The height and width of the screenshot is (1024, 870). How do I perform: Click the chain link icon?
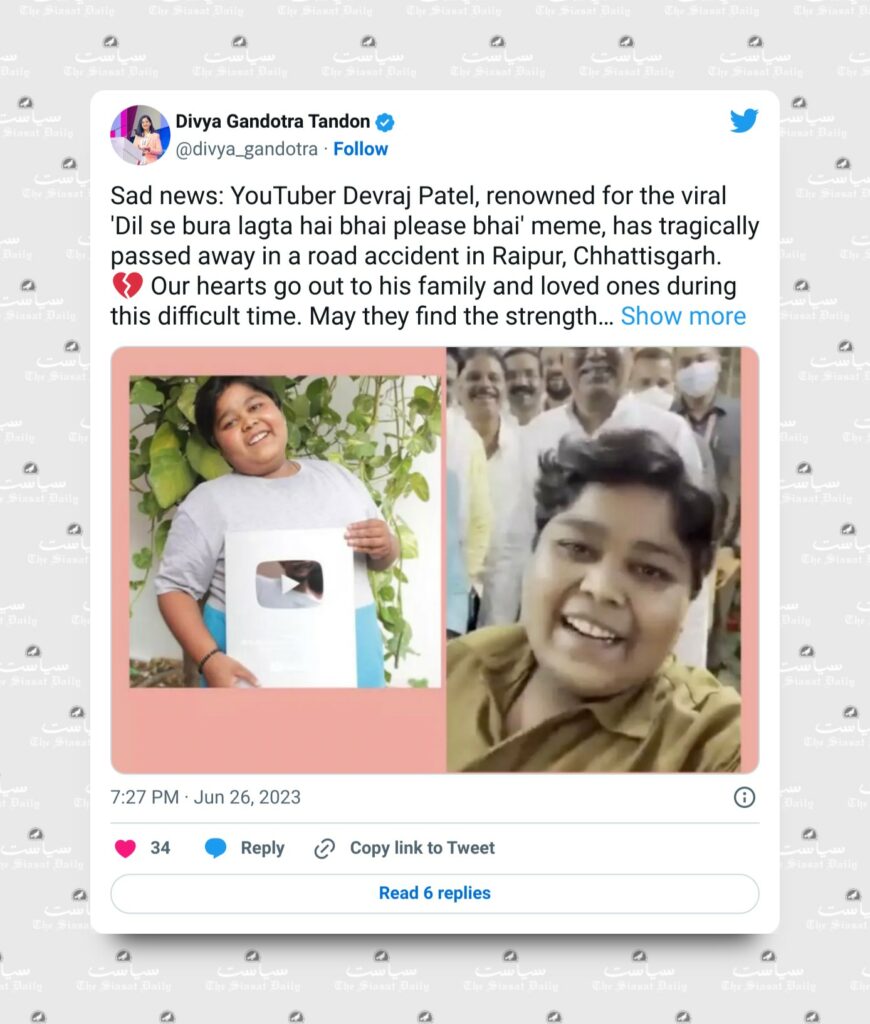[325, 848]
